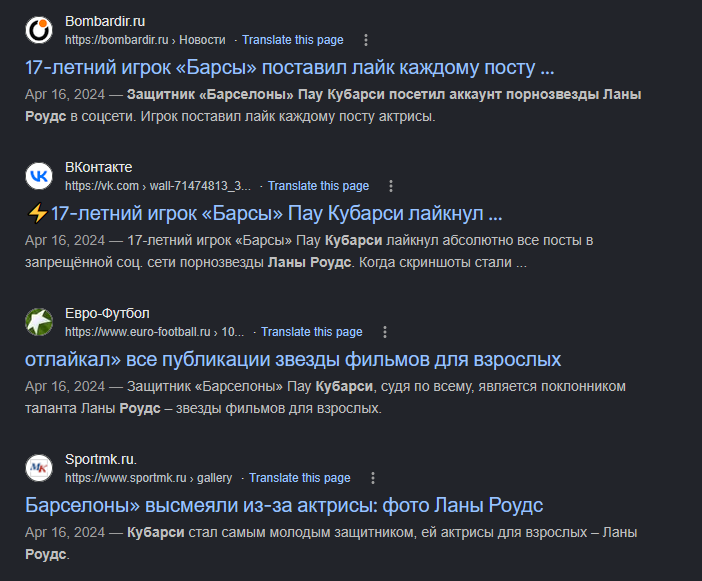Click the Sportmk.ru MK favicon
The height and width of the screenshot is (581, 702).
[39, 468]
